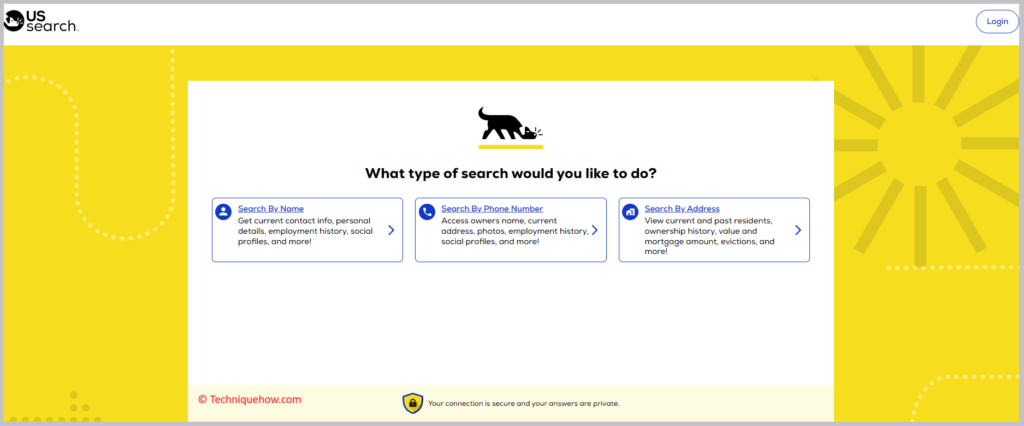Image resolution: width=1024 pixels, height=426 pixels.
Task: Open the Search By Phone Number link
Action: pos(492,209)
